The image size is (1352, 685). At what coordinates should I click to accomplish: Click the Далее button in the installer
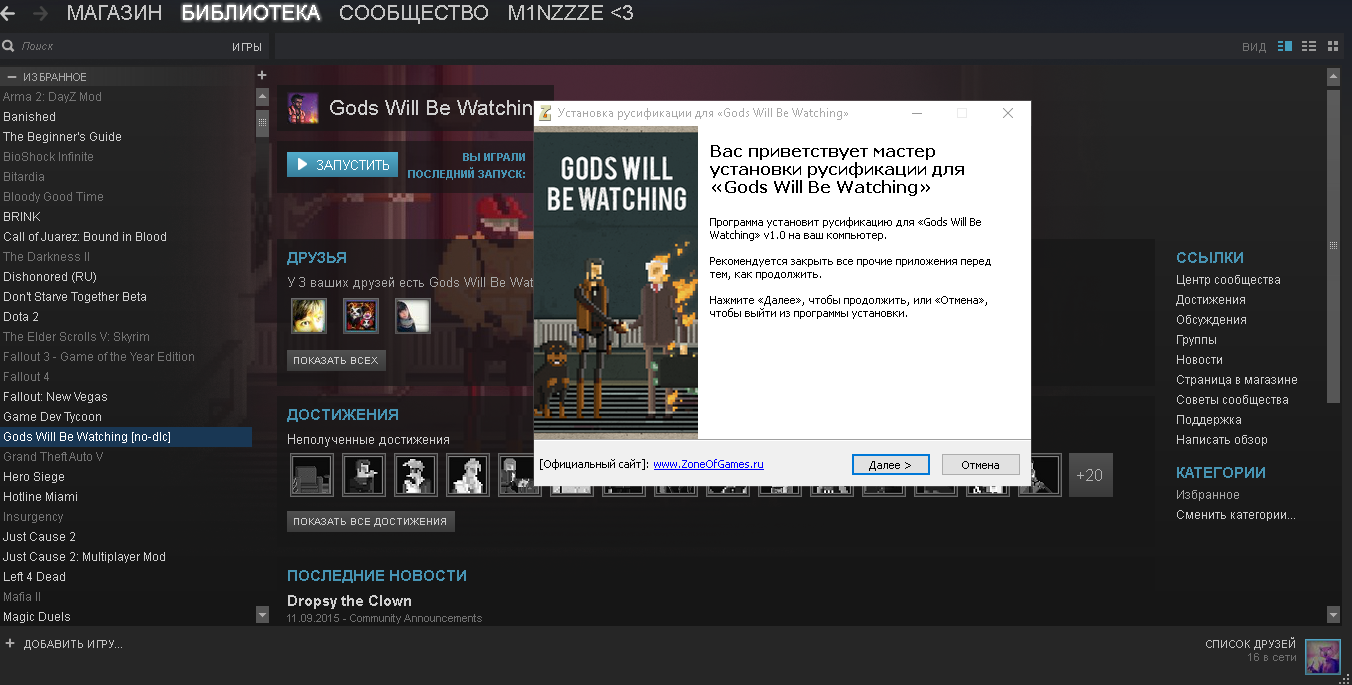890,465
